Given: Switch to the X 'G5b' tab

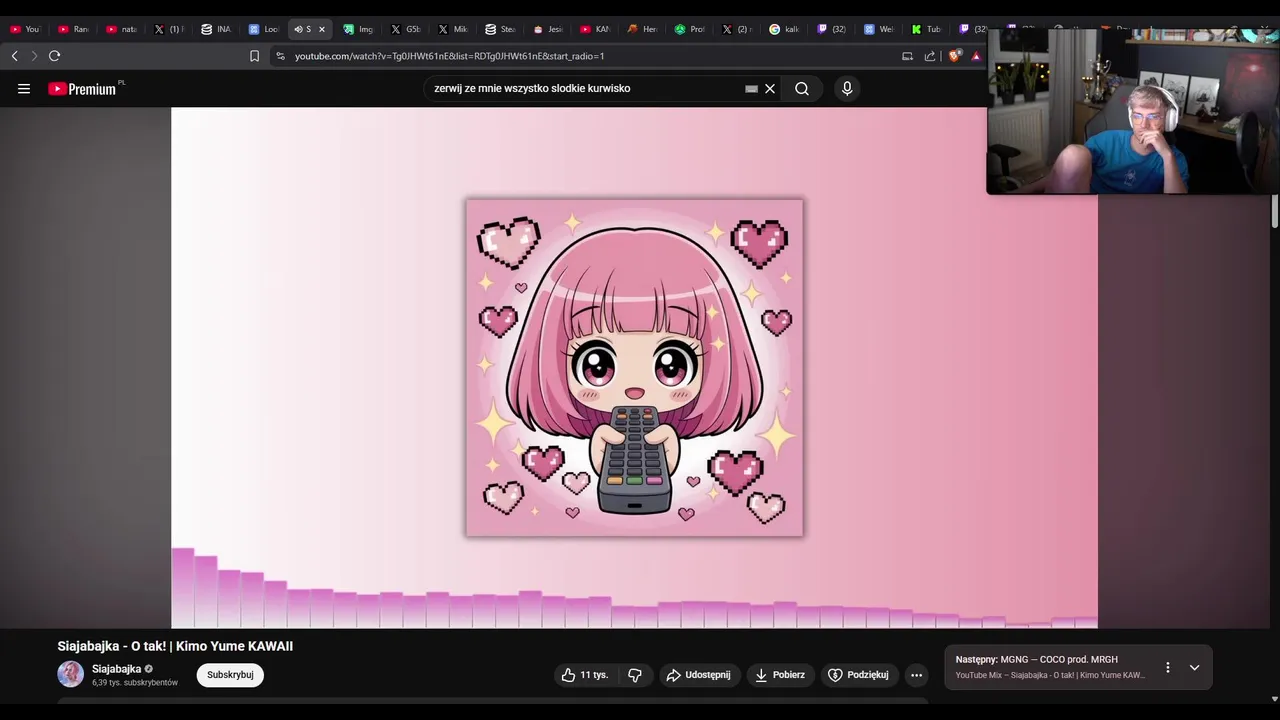Looking at the screenshot, I should coord(406,29).
